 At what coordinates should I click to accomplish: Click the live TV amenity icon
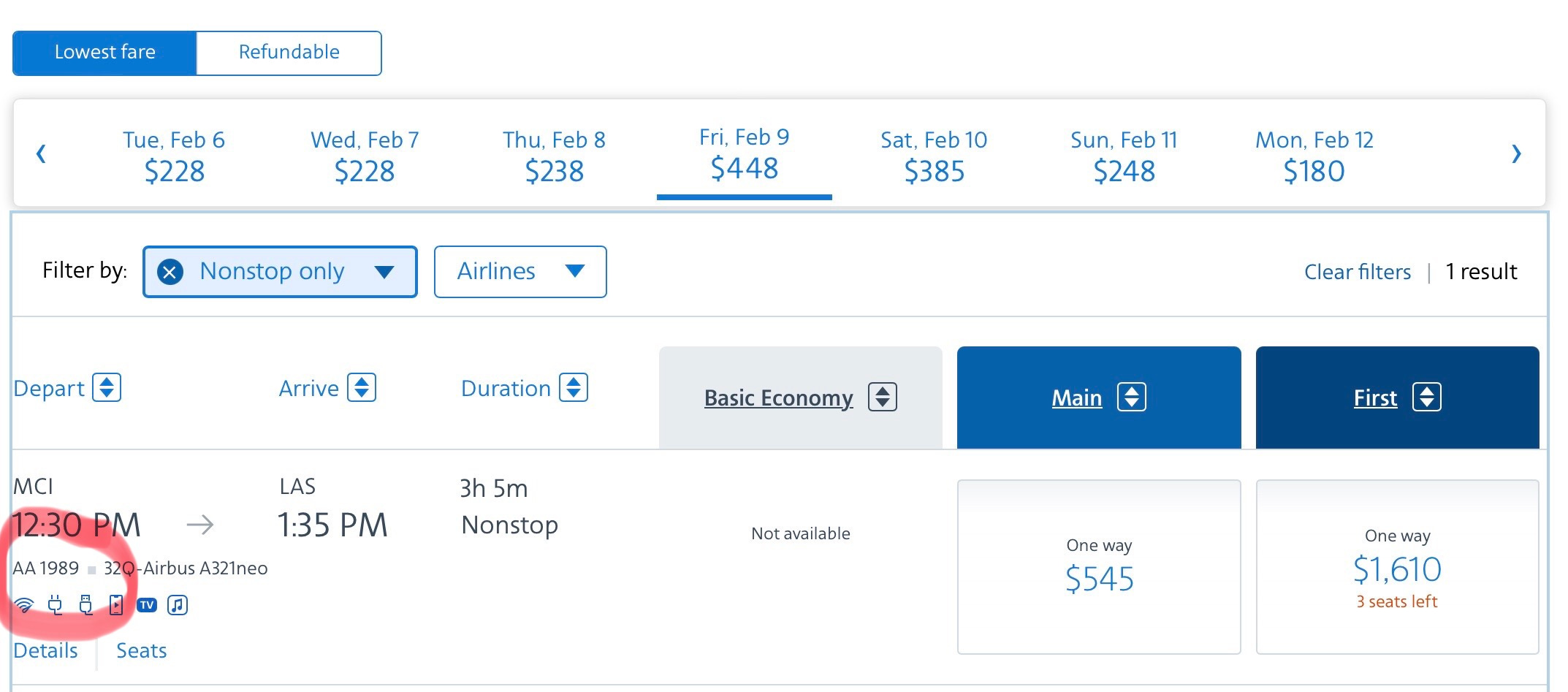pos(147,605)
